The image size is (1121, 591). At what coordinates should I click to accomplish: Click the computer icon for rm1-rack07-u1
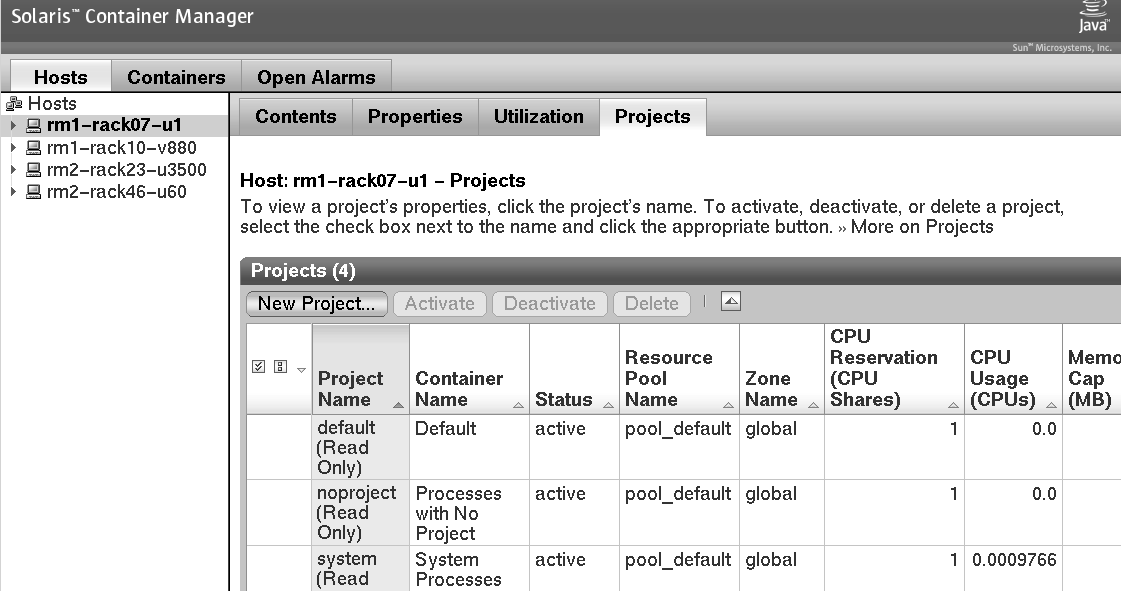[x=34, y=126]
